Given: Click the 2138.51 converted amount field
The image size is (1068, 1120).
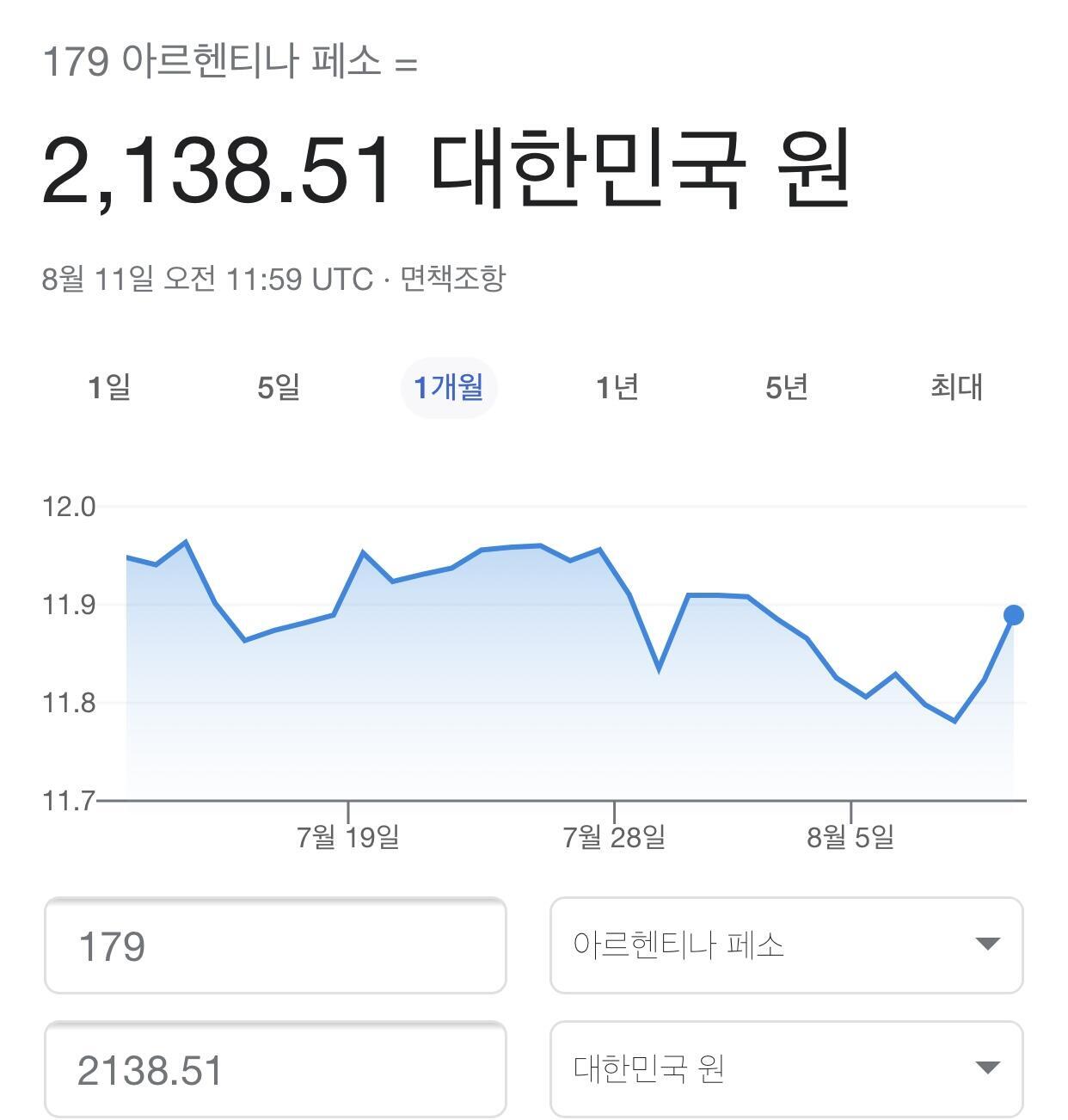Looking at the screenshot, I should [275, 1069].
